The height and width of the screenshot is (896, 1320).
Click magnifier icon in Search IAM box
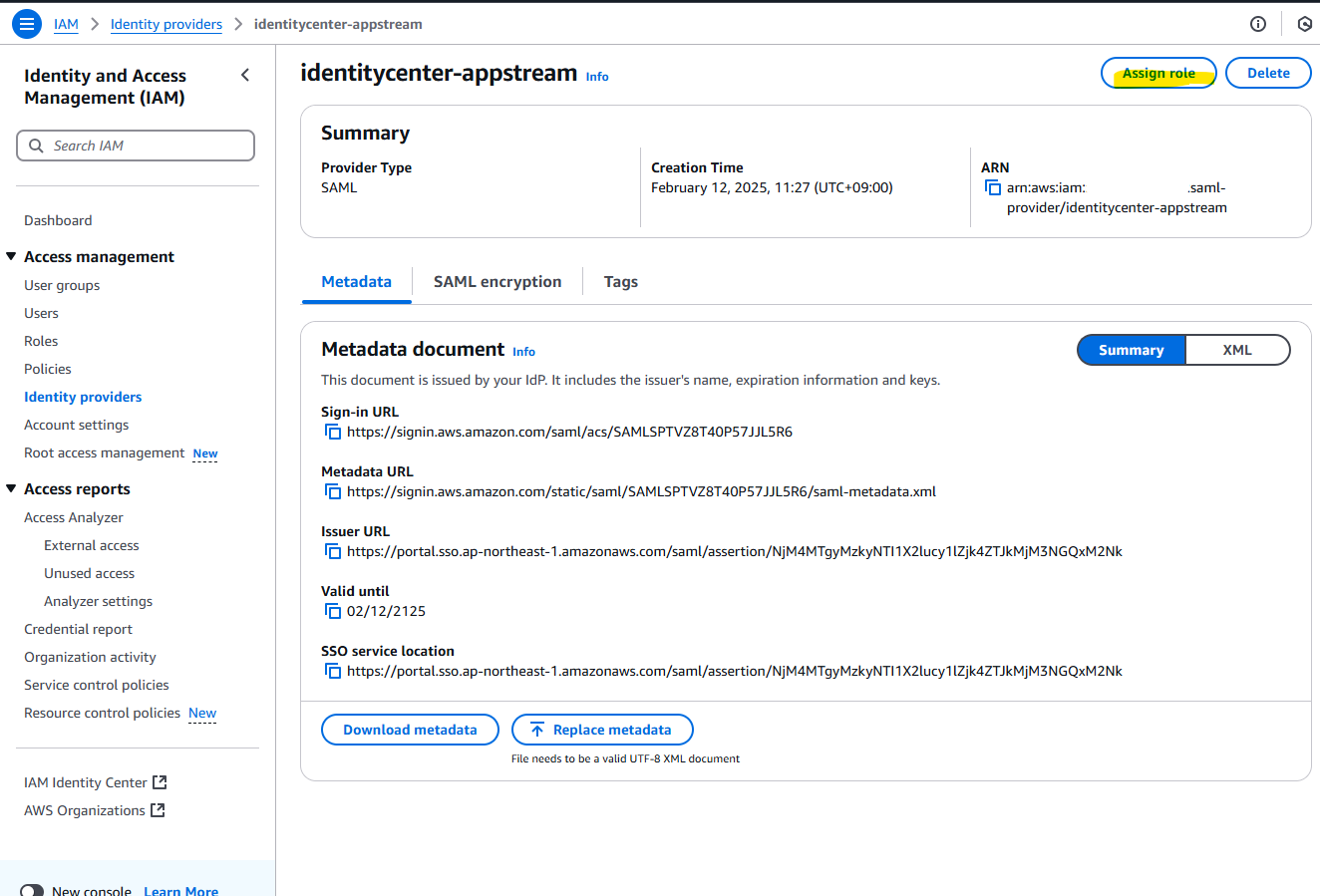click(x=36, y=146)
